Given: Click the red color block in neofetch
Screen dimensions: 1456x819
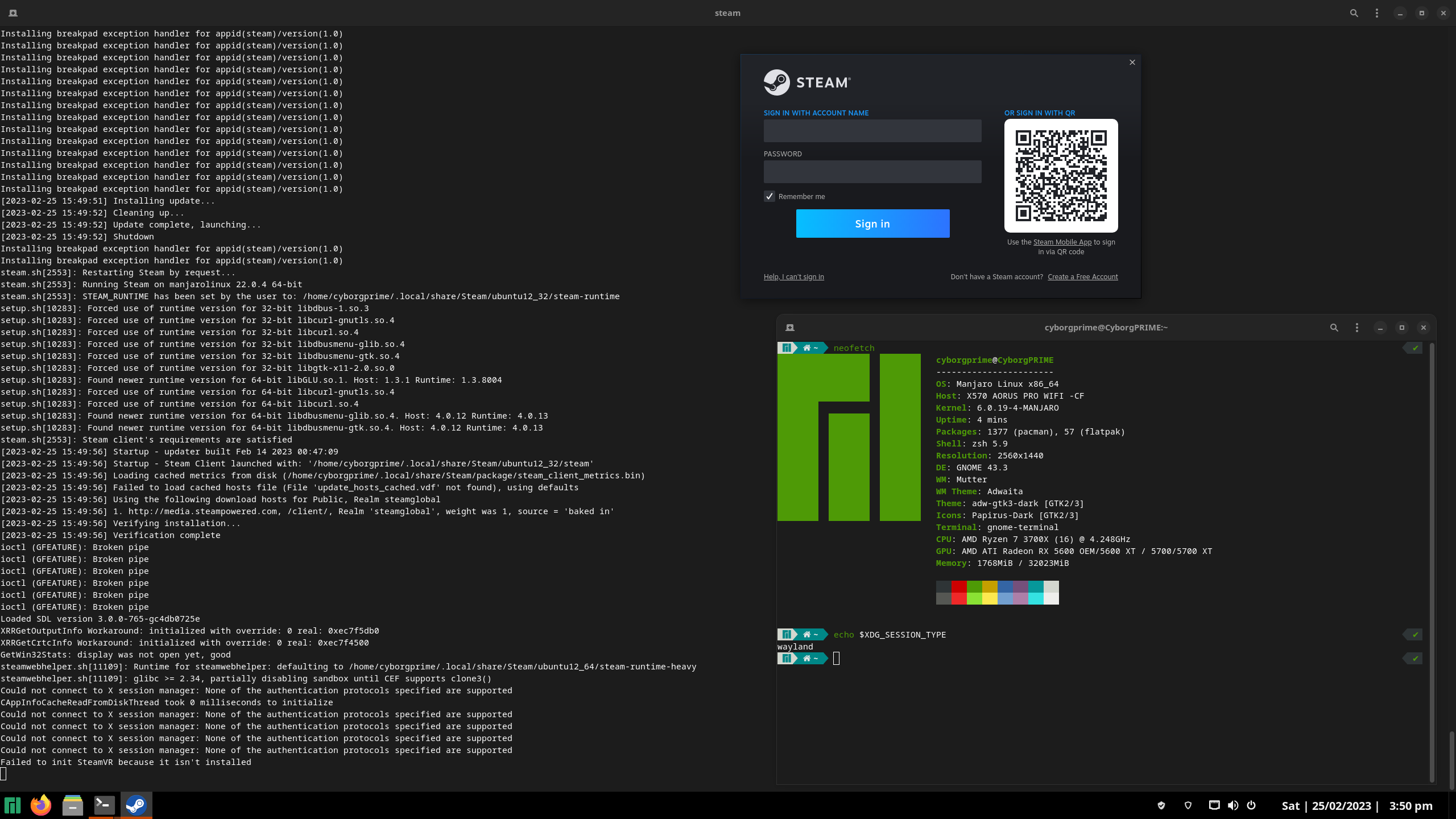Looking at the screenshot, I should pos(959,593).
